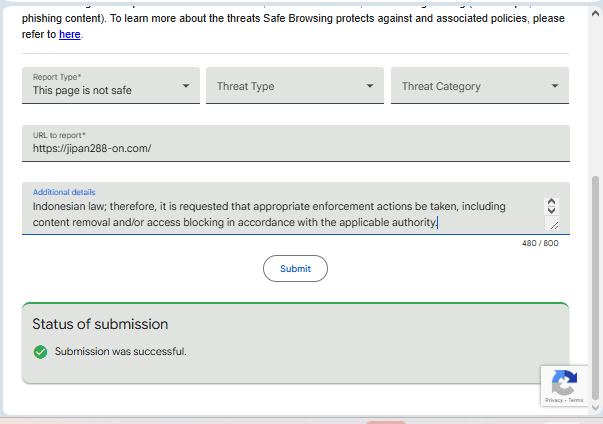Click the green success checkmark icon

click(40, 352)
